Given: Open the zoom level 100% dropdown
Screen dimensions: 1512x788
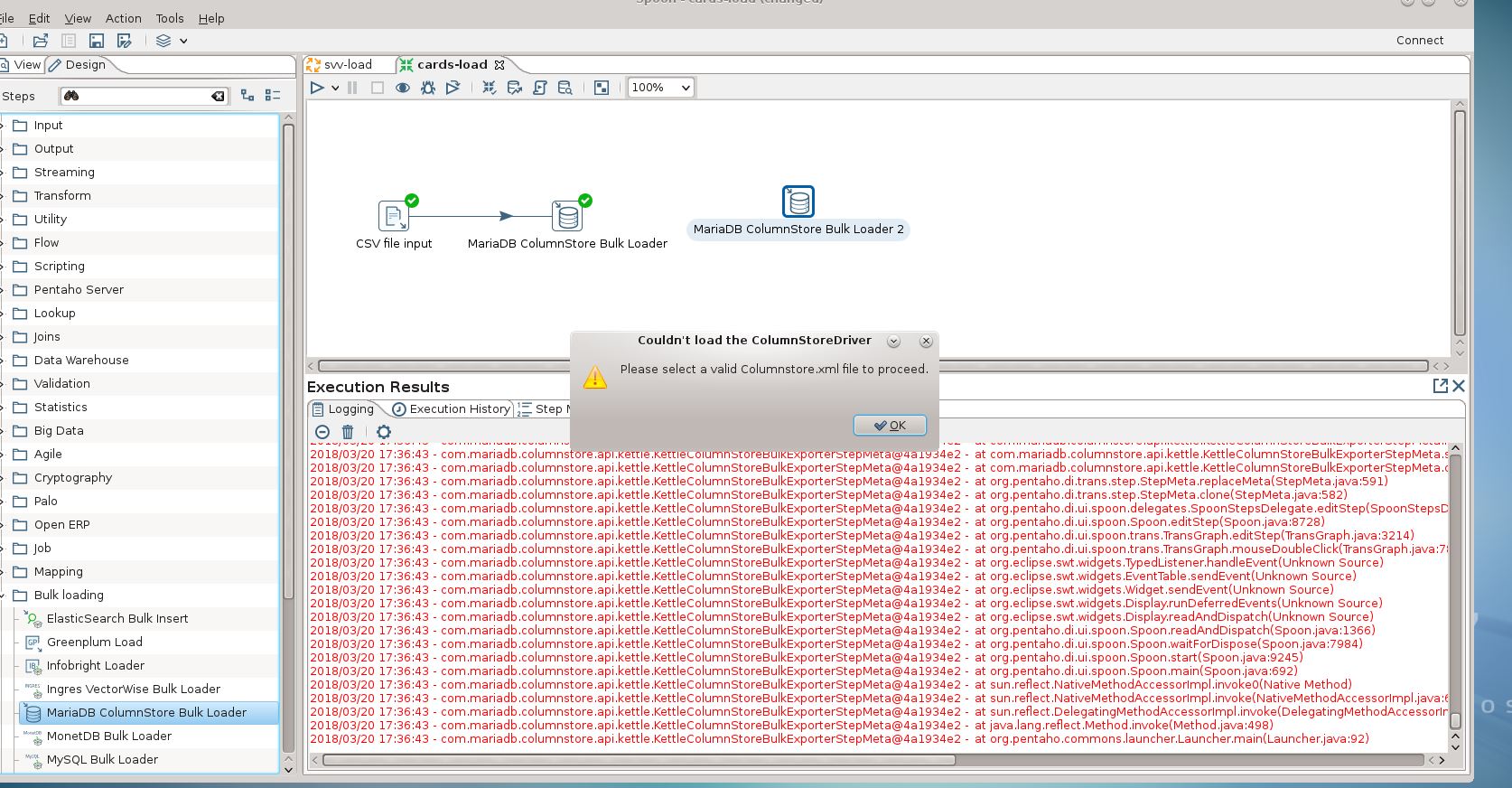Looking at the screenshot, I should pyautogui.click(x=661, y=88).
